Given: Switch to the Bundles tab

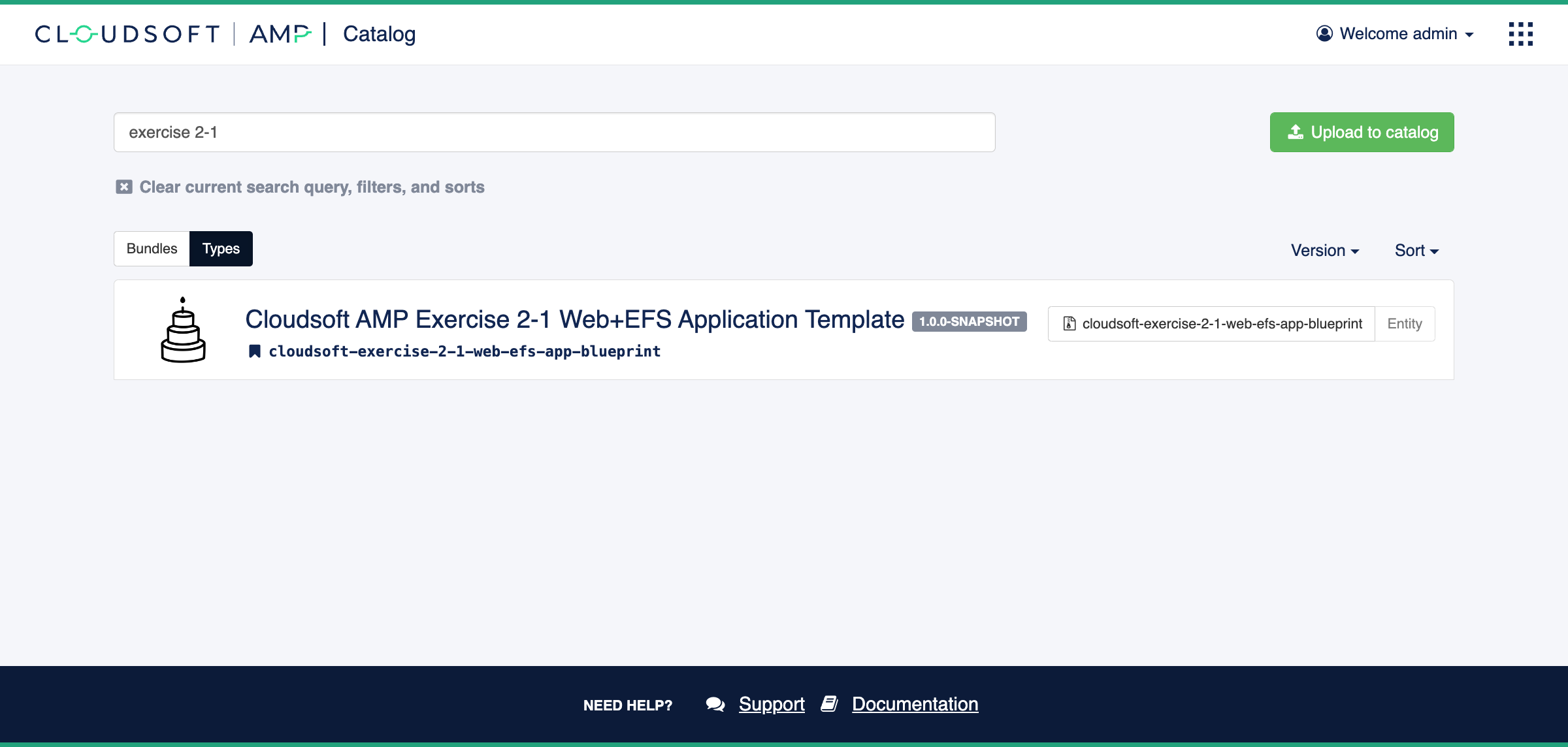Looking at the screenshot, I should (x=152, y=249).
